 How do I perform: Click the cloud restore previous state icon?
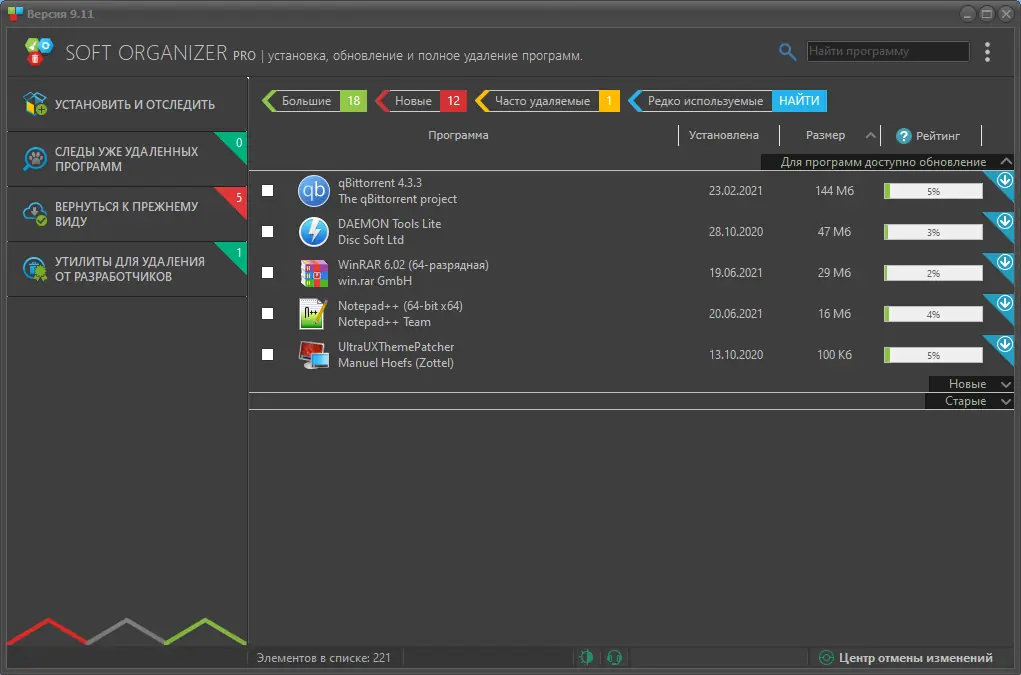pos(35,214)
